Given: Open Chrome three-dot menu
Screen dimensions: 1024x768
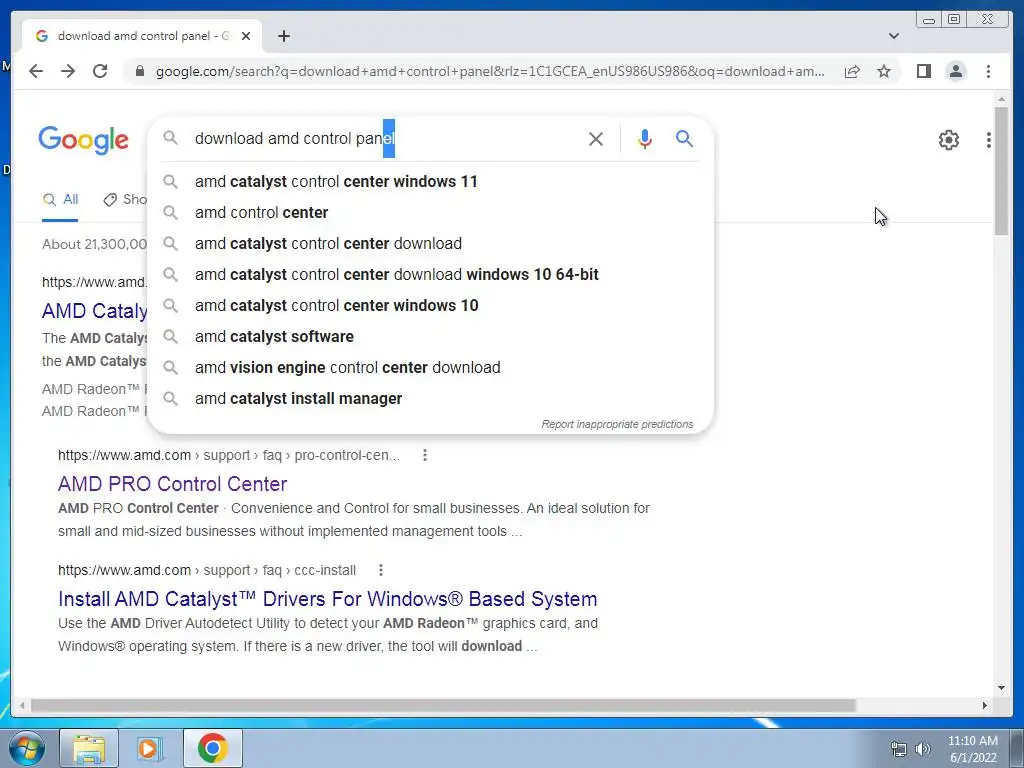Looking at the screenshot, I should tap(988, 71).
